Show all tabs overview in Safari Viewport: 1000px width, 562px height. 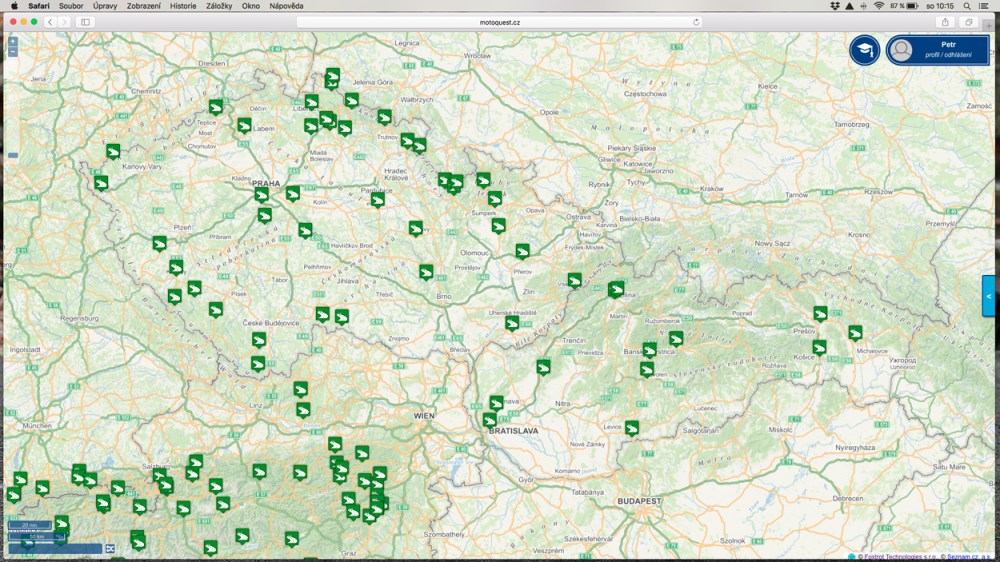pos(968,21)
